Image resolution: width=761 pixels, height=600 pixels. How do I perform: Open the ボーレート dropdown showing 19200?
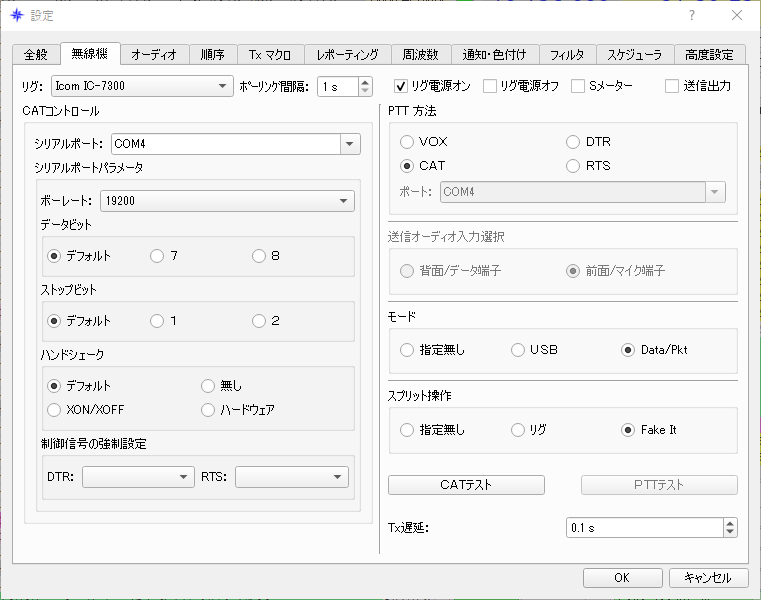[x=227, y=200]
